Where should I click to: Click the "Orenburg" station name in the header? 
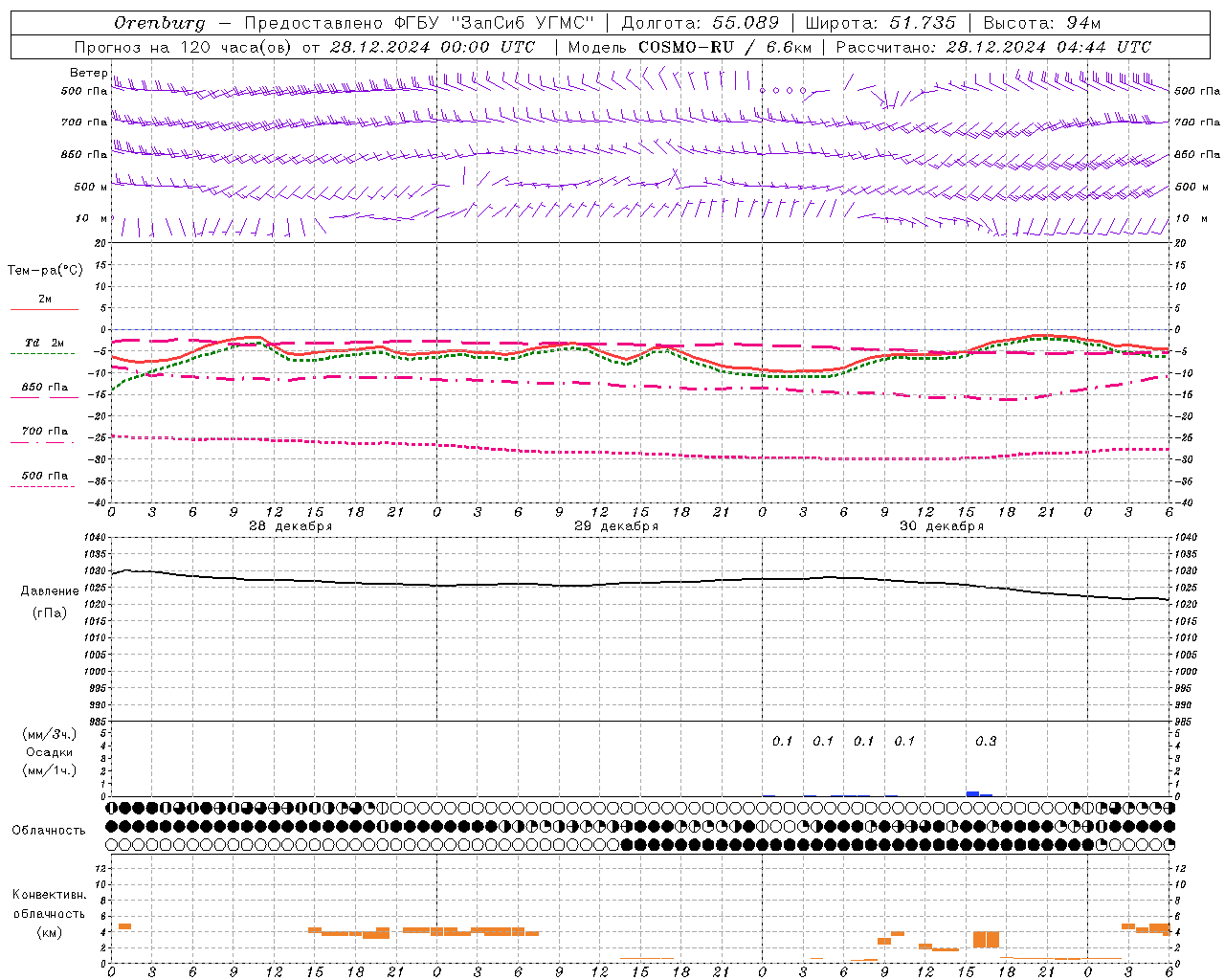point(159,22)
